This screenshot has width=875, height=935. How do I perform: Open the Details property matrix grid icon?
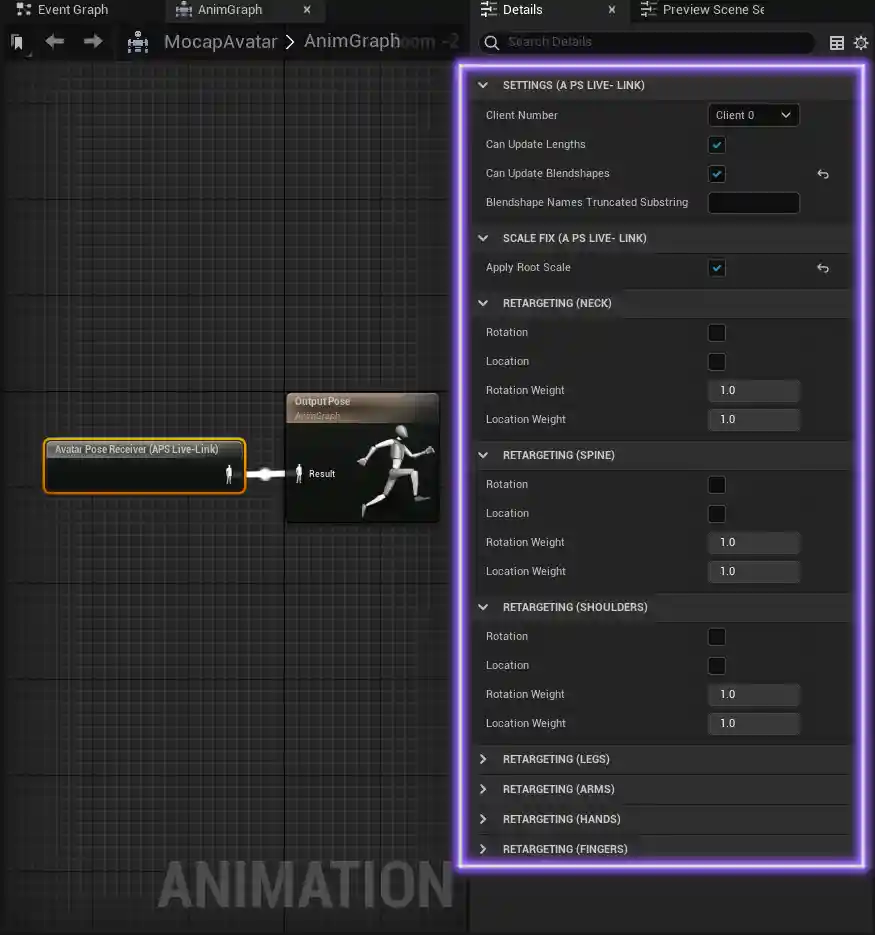click(x=837, y=43)
